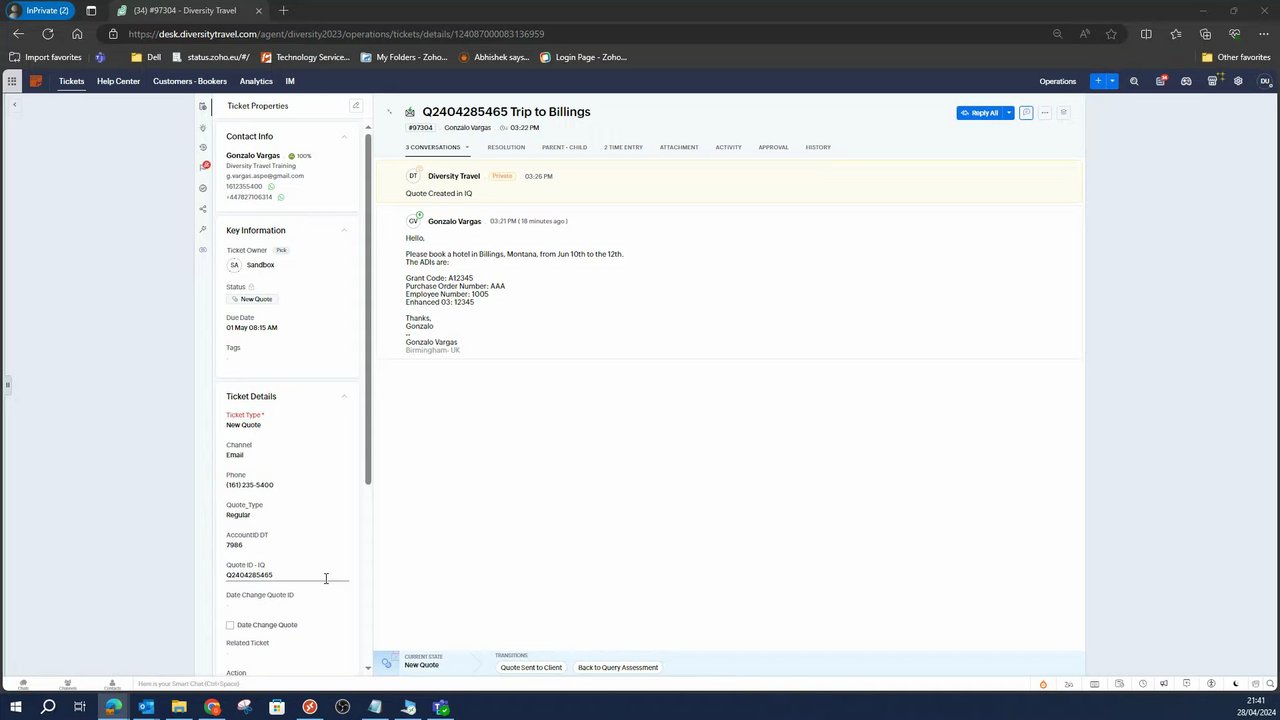Open the search icon in the header
This screenshot has height=720, width=1280.
point(1134,81)
